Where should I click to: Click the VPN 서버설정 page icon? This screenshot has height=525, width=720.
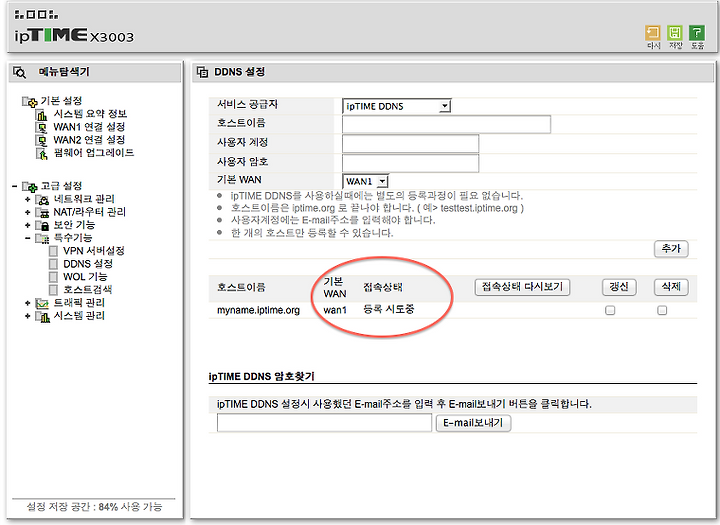click(x=53, y=251)
